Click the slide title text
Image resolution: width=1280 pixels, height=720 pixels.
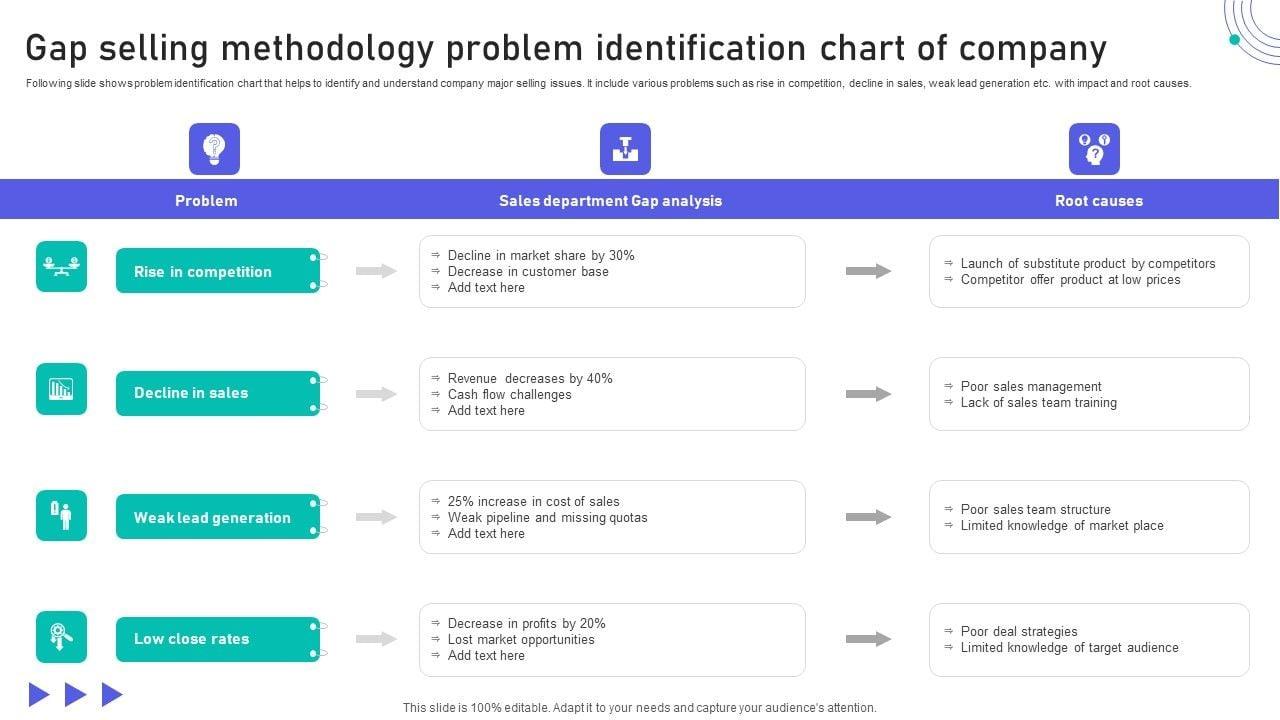tap(566, 48)
